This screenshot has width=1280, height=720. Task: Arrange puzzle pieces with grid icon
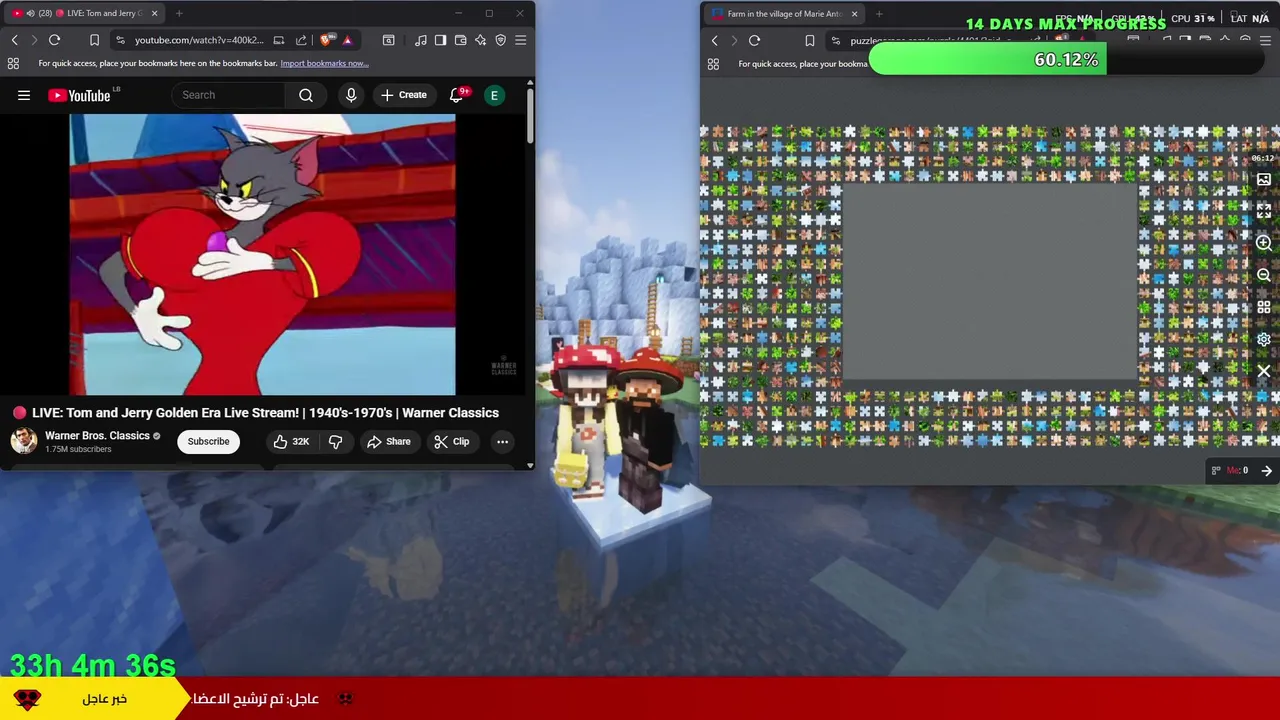coord(1264,307)
